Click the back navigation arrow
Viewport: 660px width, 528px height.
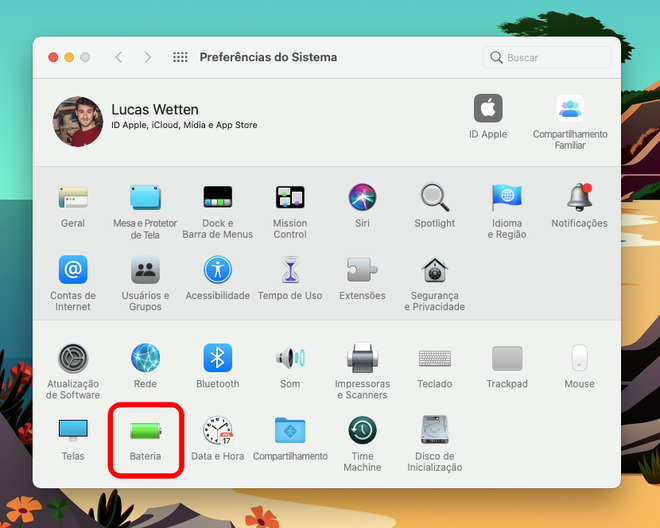click(119, 57)
